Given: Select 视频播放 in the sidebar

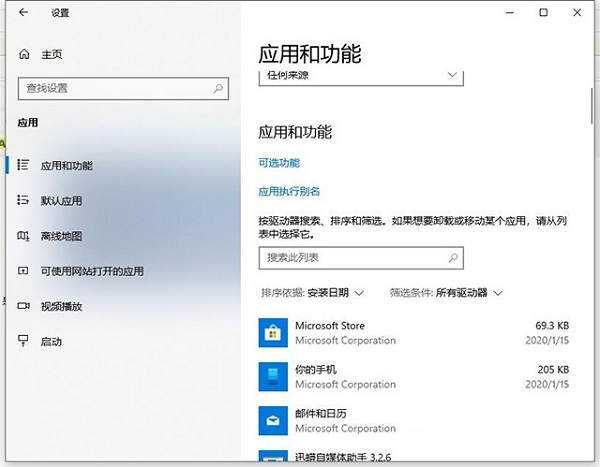Looking at the screenshot, I should (x=61, y=306).
